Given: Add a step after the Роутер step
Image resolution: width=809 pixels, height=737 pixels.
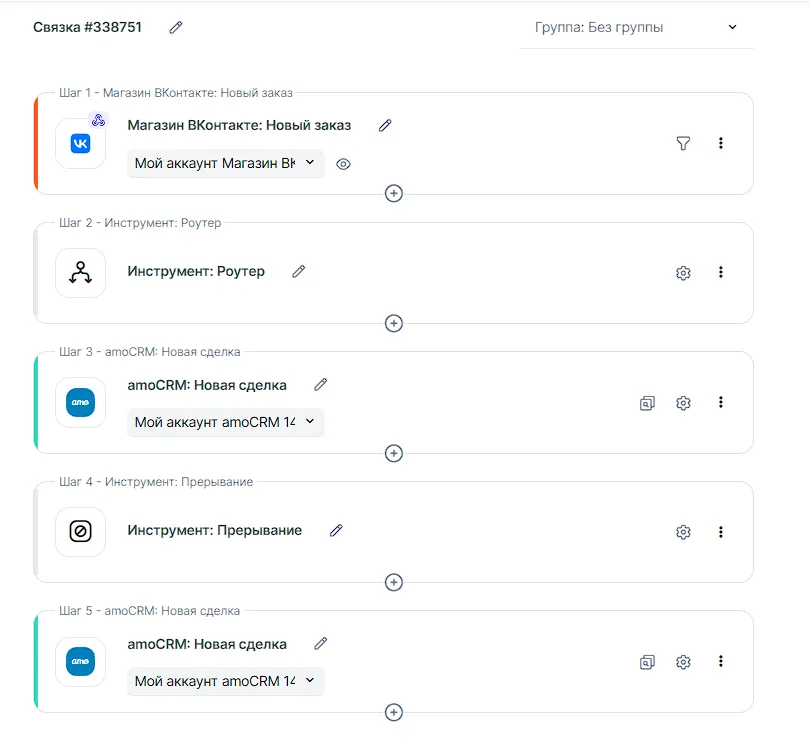Looking at the screenshot, I should coord(394,323).
